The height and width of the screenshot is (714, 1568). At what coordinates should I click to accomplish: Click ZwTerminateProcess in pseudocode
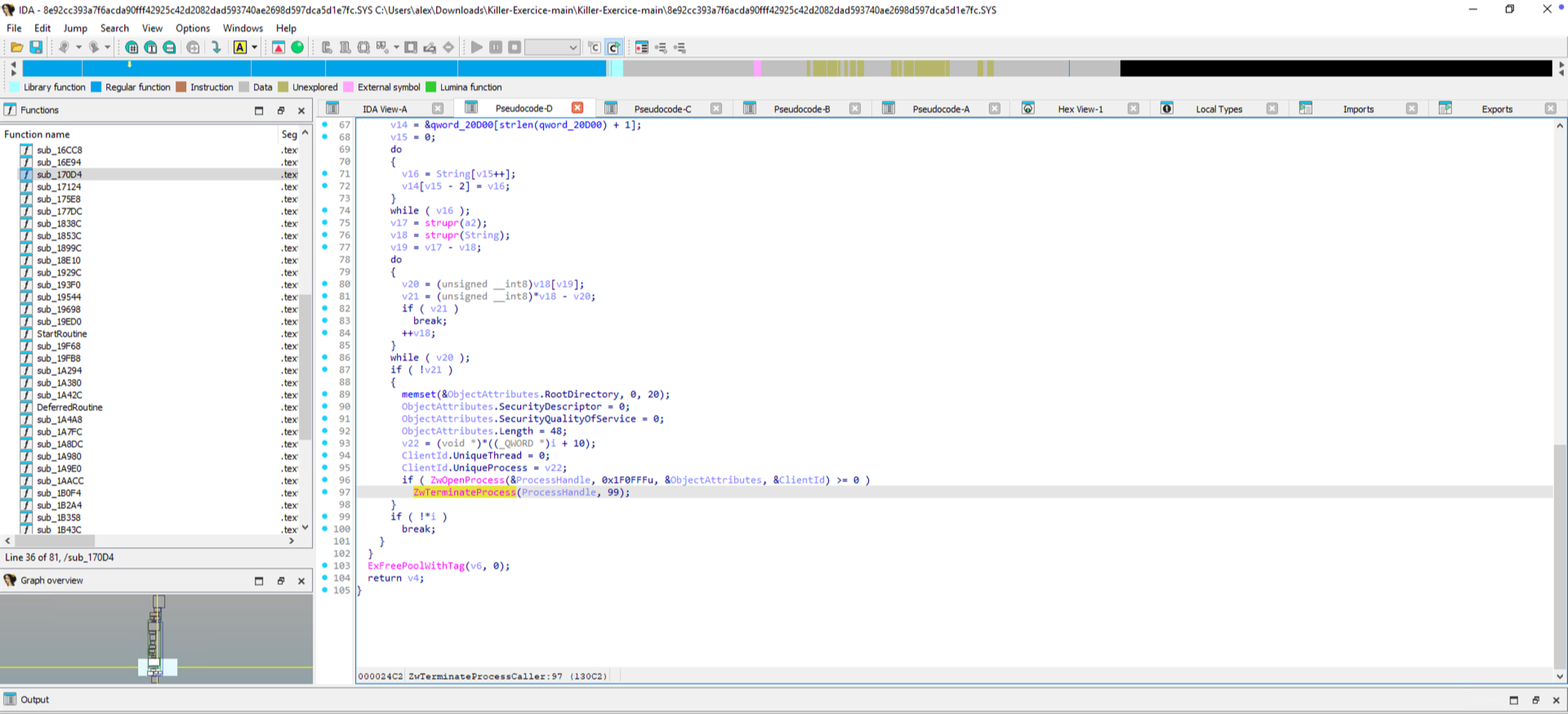click(465, 493)
